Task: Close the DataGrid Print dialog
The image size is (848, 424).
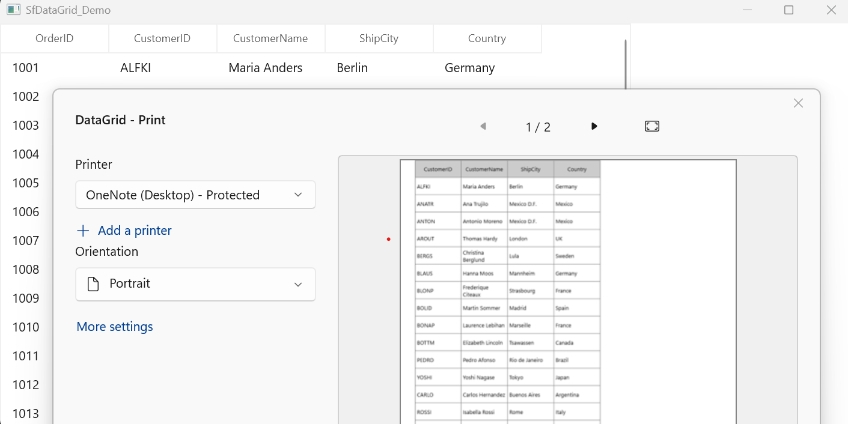Action: pos(798,103)
